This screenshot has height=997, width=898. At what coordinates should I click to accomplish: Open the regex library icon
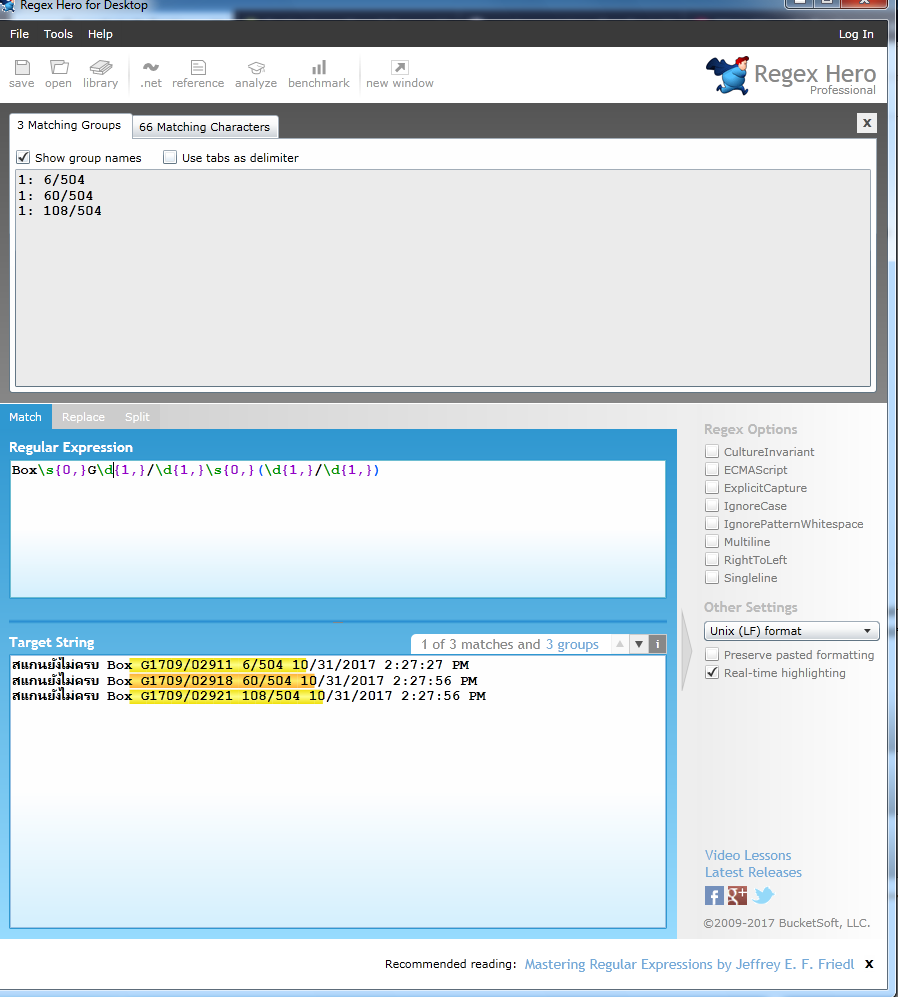click(x=101, y=68)
